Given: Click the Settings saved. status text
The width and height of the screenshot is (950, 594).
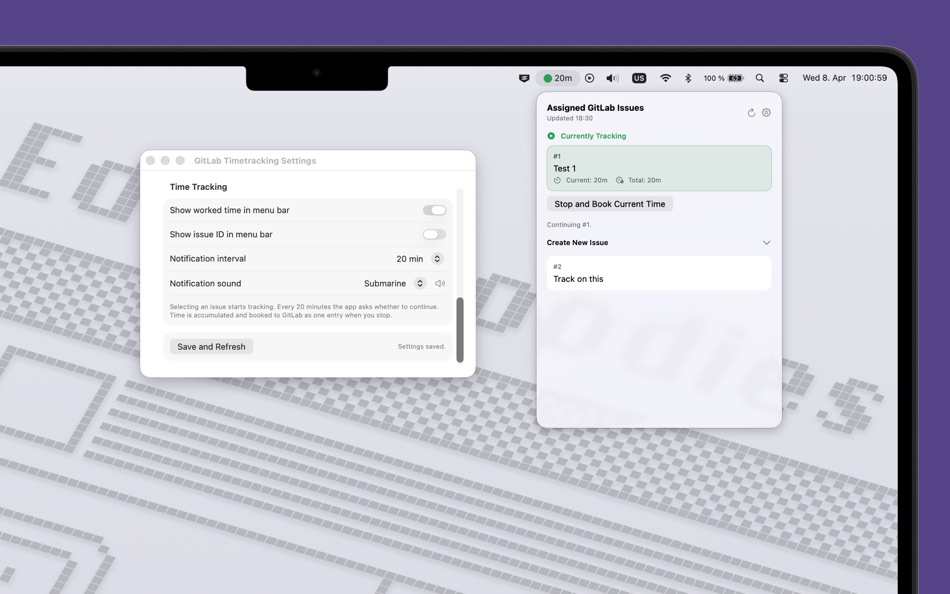Looking at the screenshot, I should click(422, 347).
